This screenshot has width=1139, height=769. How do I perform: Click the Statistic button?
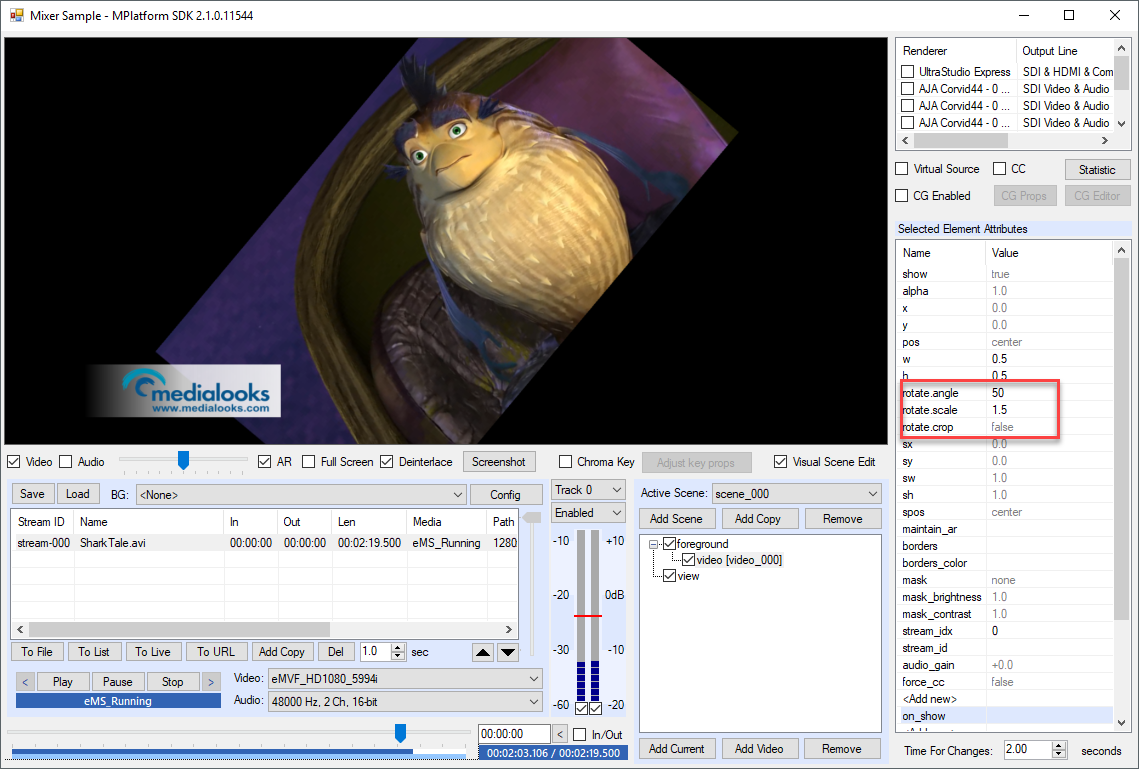[x=1097, y=169]
